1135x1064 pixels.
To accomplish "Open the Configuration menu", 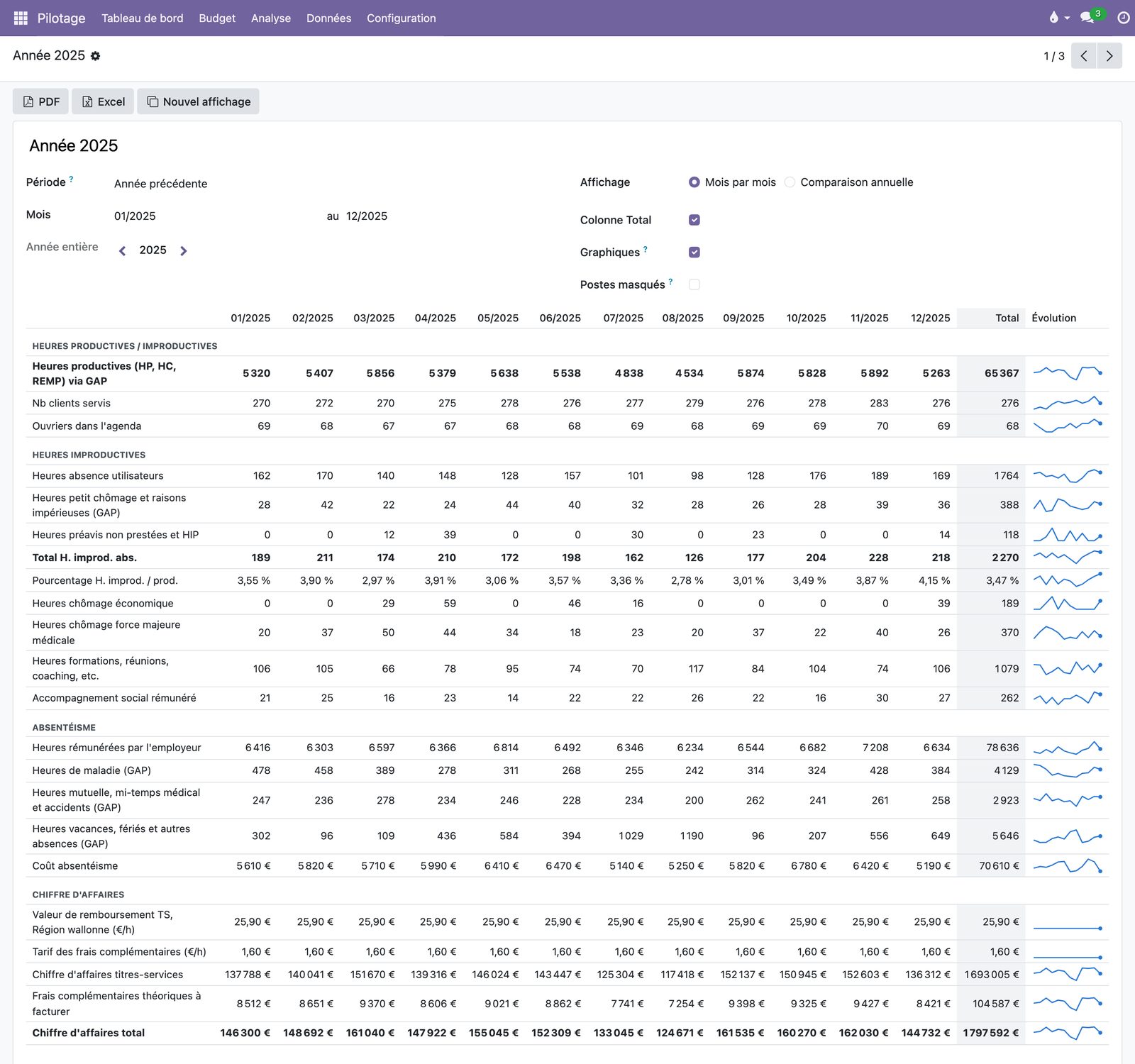I will click(402, 18).
